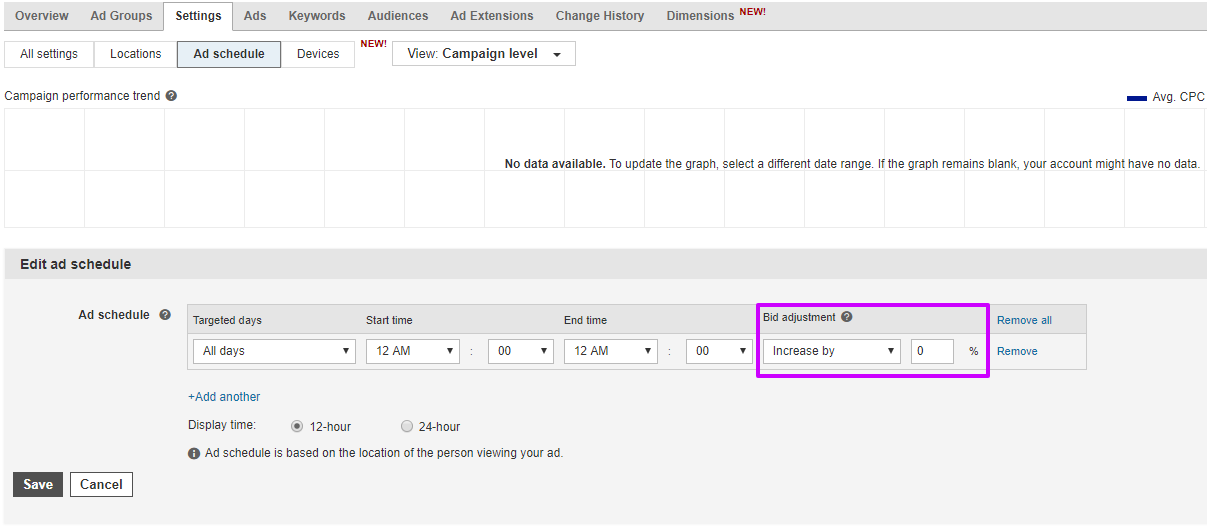Image resolution: width=1207 pixels, height=526 pixels.
Task: Select the Devices sub-tab
Action: pos(318,54)
